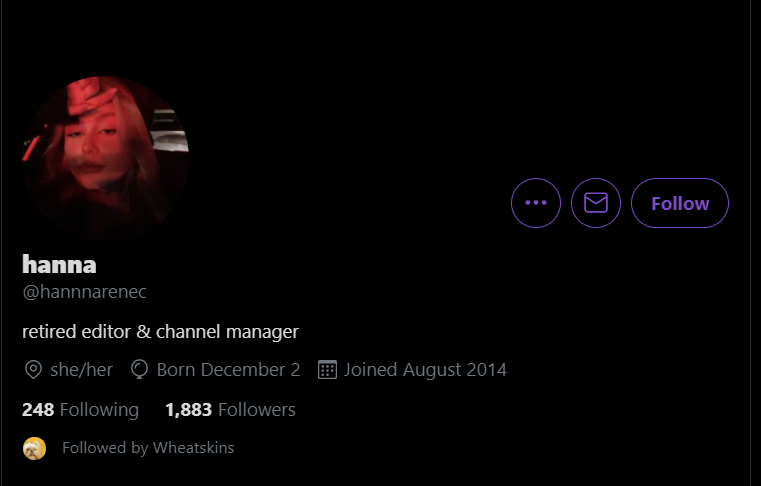Click the bio retired editor & channel manager
This screenshot has width=761, height=486.
click(x=161, y=332)
